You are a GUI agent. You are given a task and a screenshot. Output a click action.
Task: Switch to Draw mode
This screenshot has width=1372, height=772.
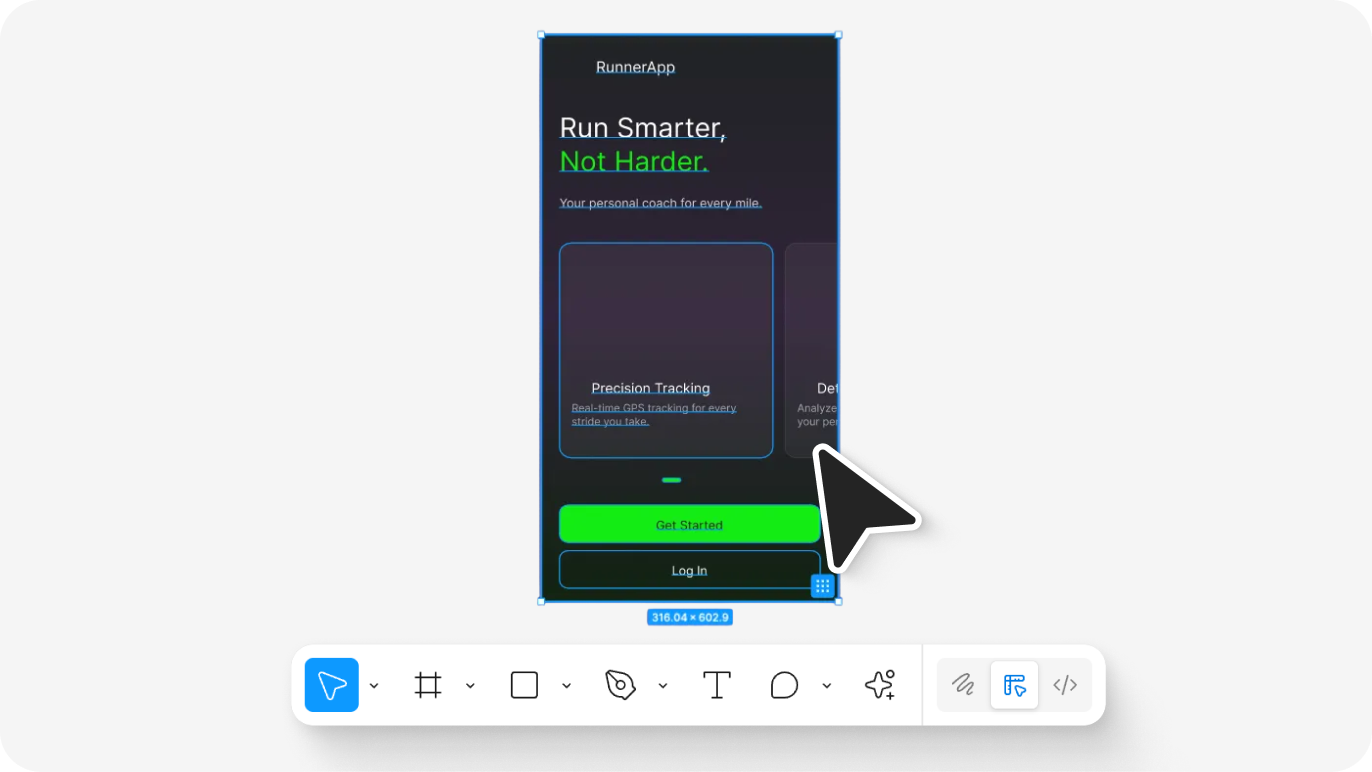[x=963, y=685]
